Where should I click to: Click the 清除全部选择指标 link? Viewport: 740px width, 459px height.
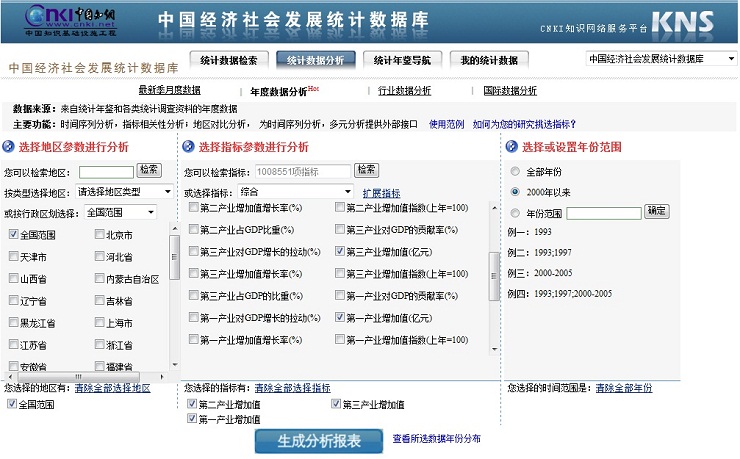[x=292, y=388]
